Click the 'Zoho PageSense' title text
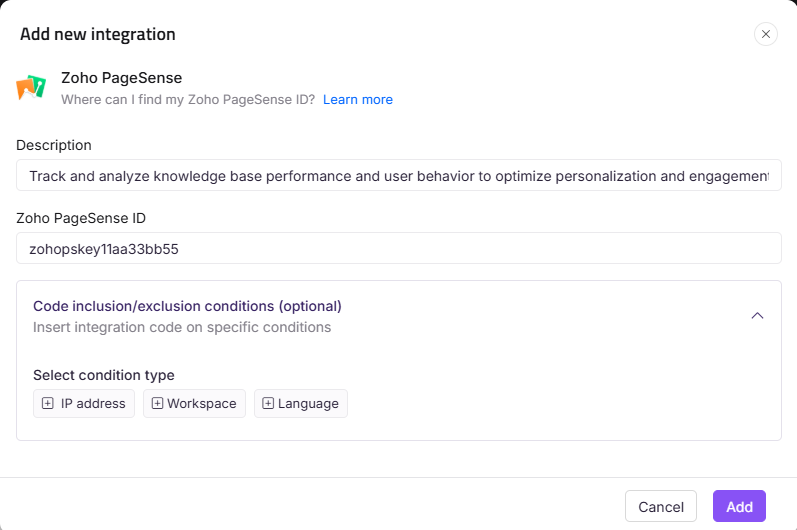Screen dimensions: 797x530 [x=121, y=78]
